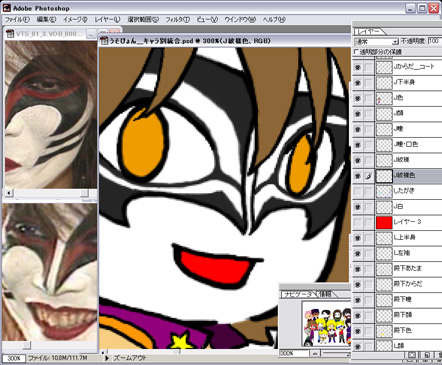Click the left scroll arrow in VTS photo window
442x365 pixels.
tap(9, 193)
